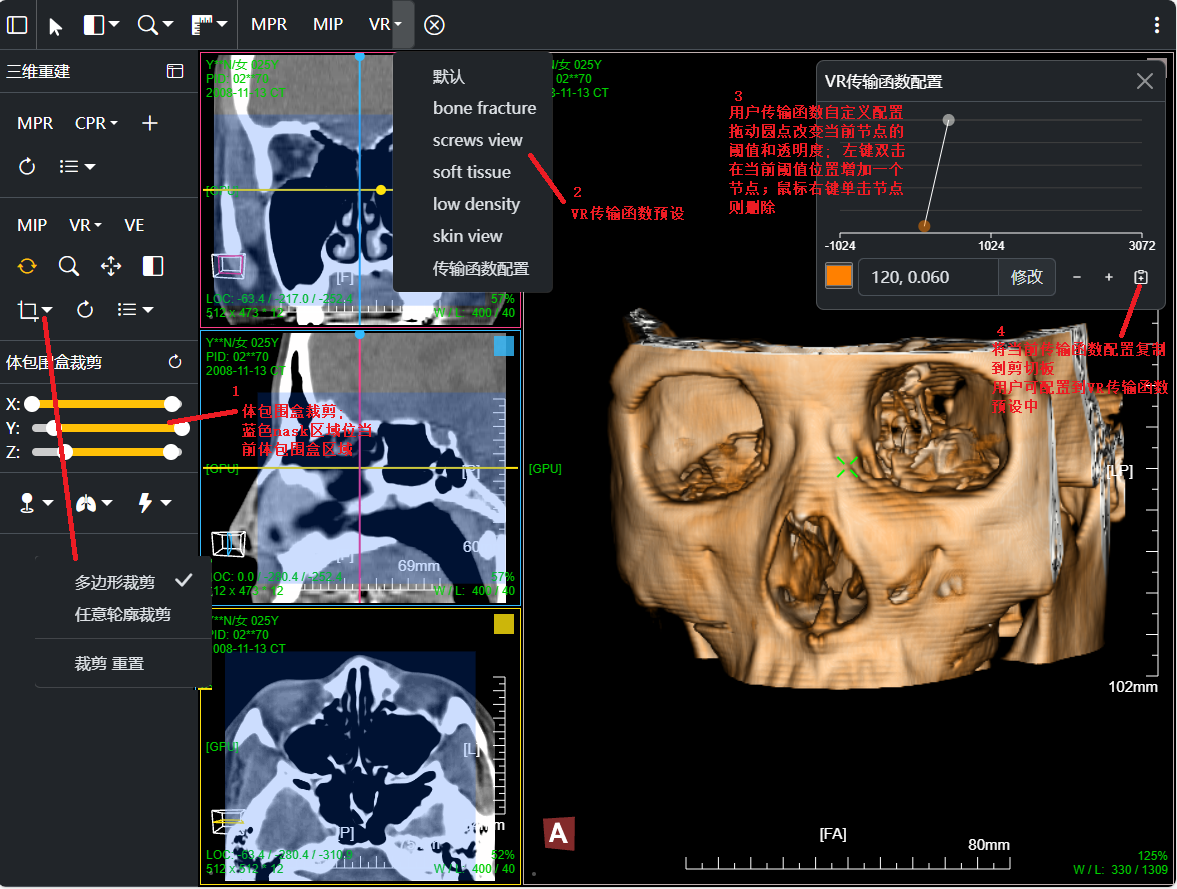Click the orange lower transfer function node
The image size is (1177, 889).
point(924,226)
